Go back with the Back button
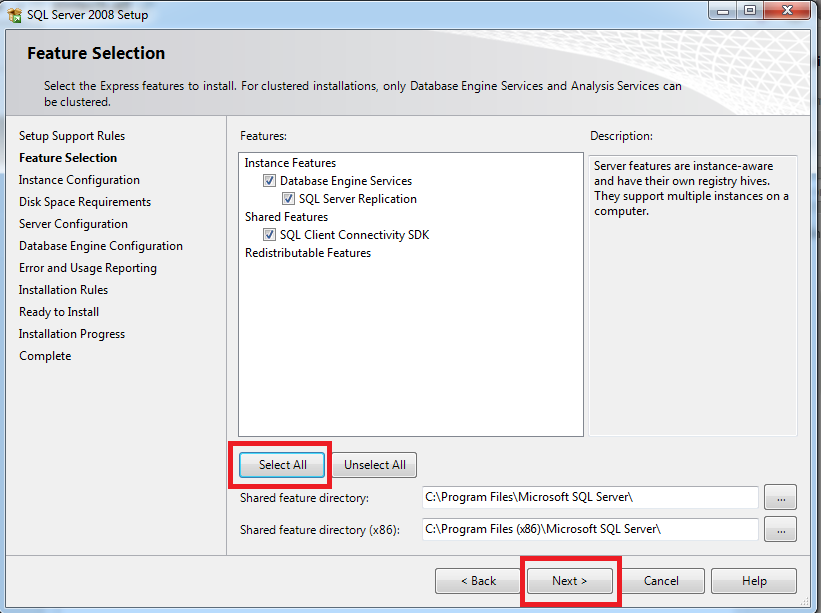Image resolution: width=821 pixels, height=613 pixels. (477, 581)
